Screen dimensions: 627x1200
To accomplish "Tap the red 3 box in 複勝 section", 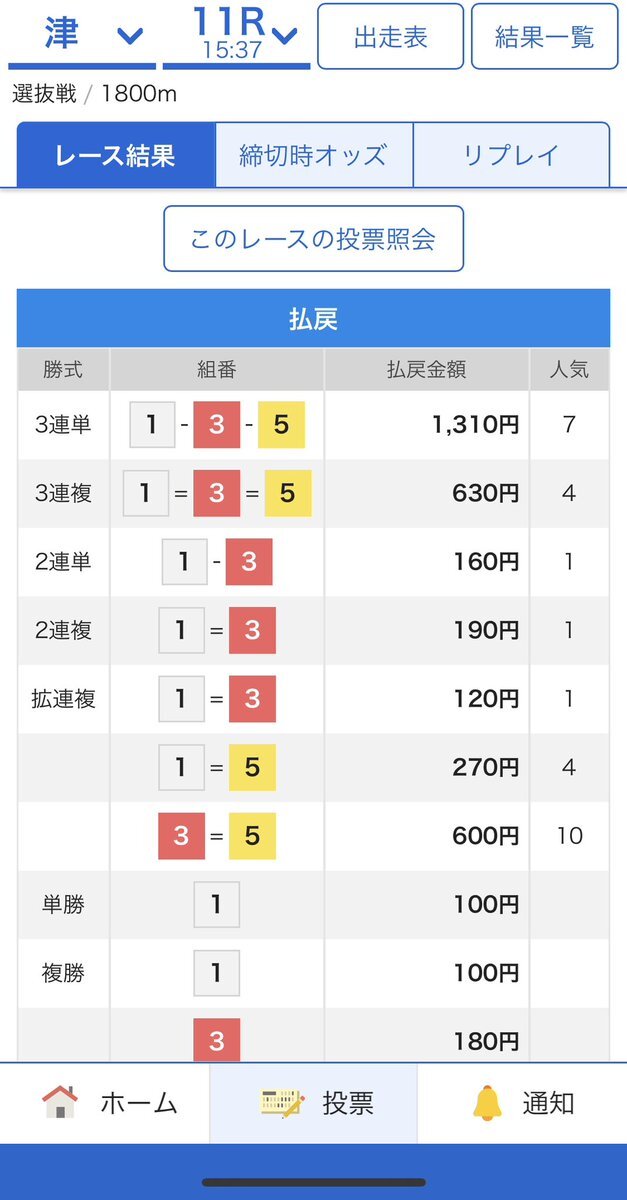I will point(216,1040).
